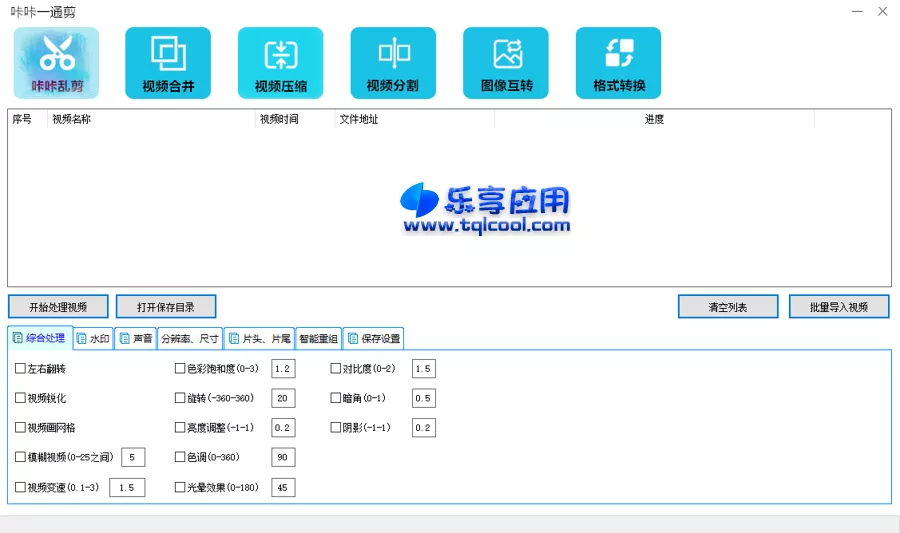
Task: Click the 阴影 value field showing 0.2
Action: pos(424,427)
